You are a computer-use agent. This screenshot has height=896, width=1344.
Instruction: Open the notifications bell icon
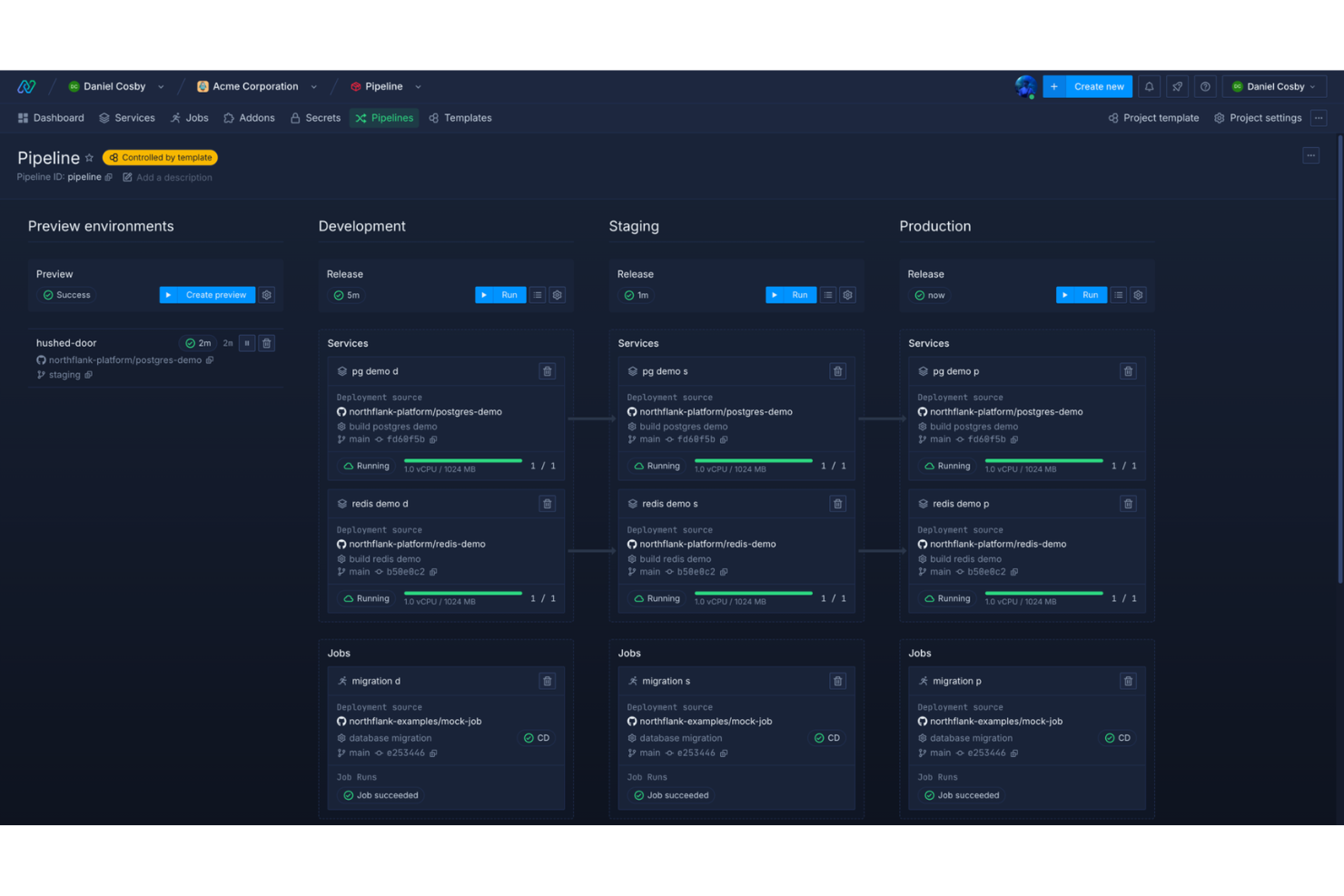(x=1149, y=86)
